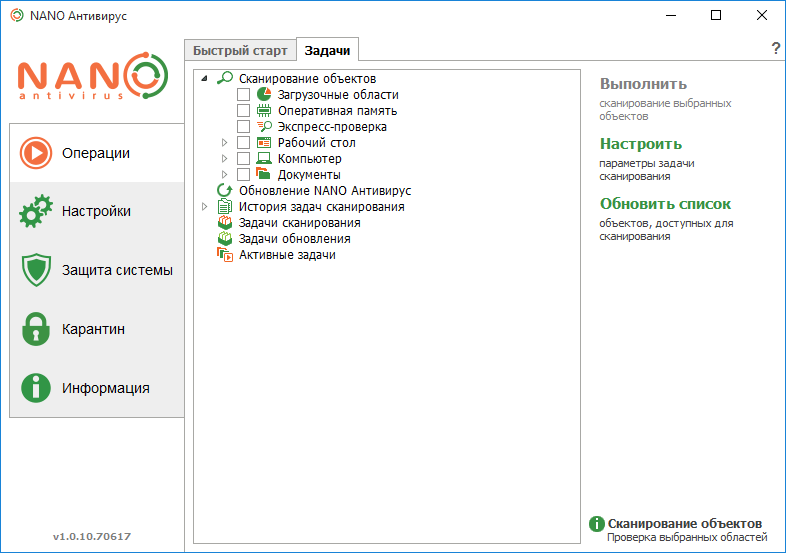Select the Задачи обновления tree item text
This screenshot has height=553, width=786.
[294, 239]
